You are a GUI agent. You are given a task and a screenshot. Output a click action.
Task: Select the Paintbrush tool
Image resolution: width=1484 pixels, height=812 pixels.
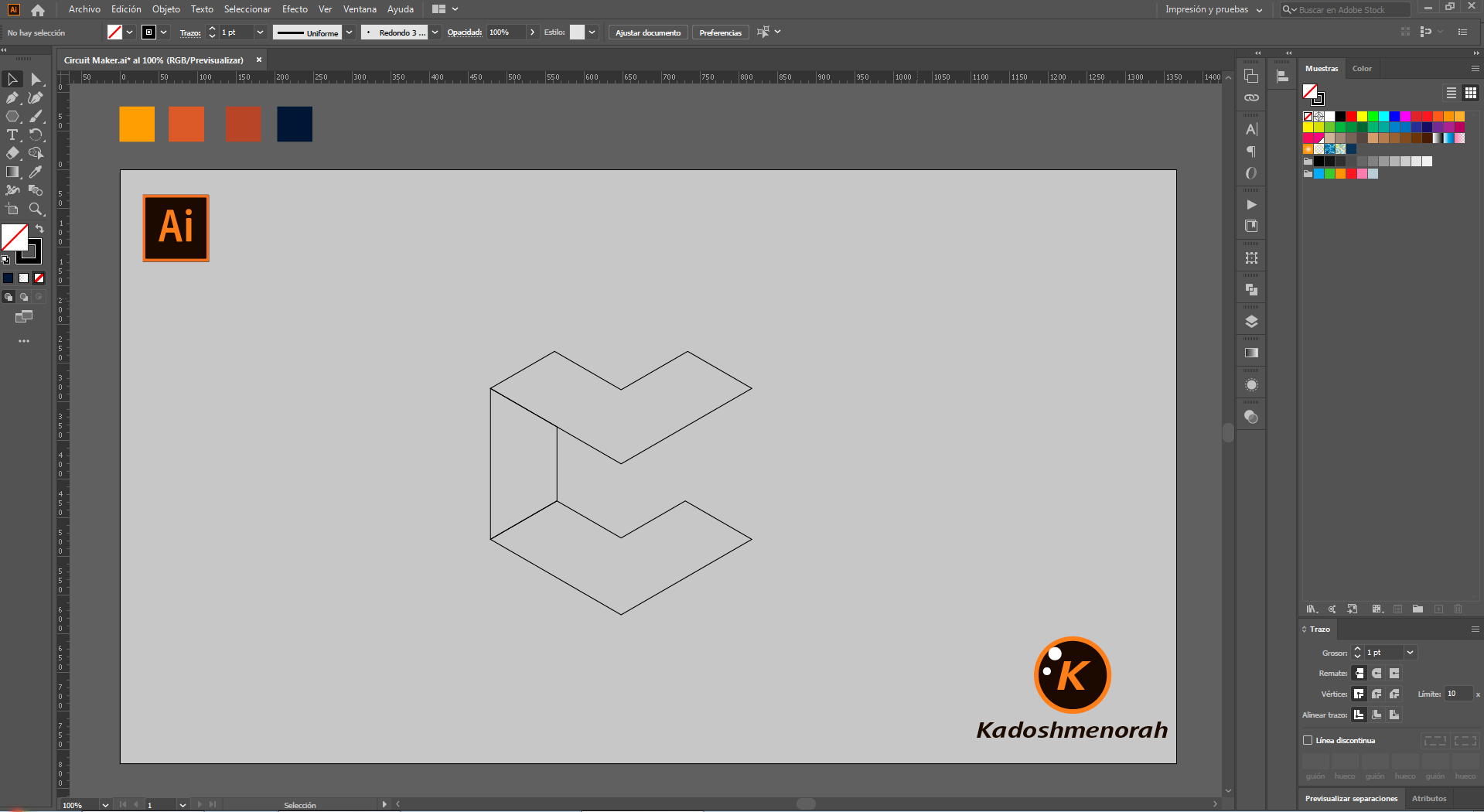point(36,116)
